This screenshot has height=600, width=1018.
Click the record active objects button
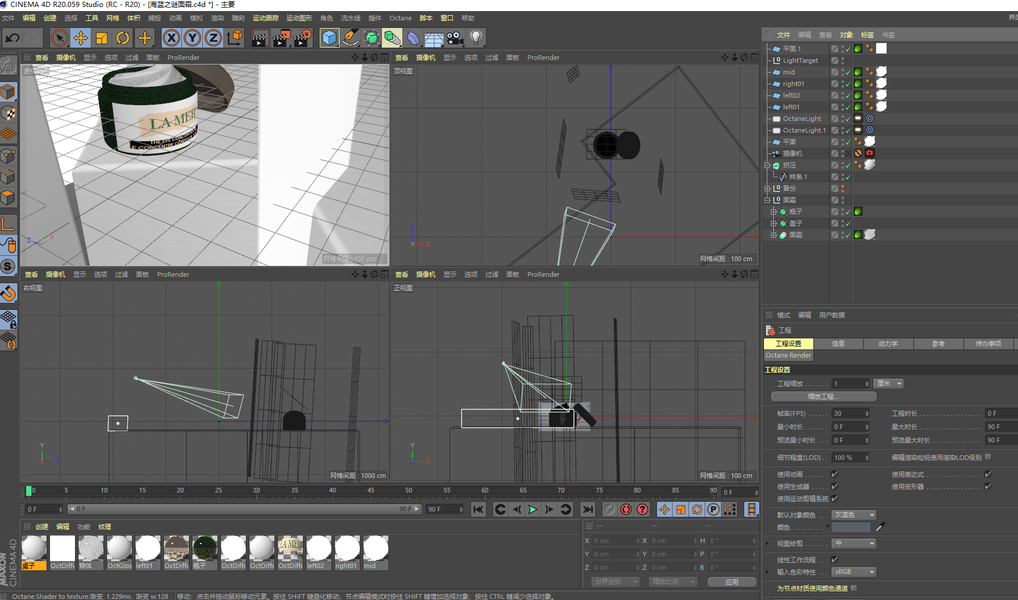(610, 510)
